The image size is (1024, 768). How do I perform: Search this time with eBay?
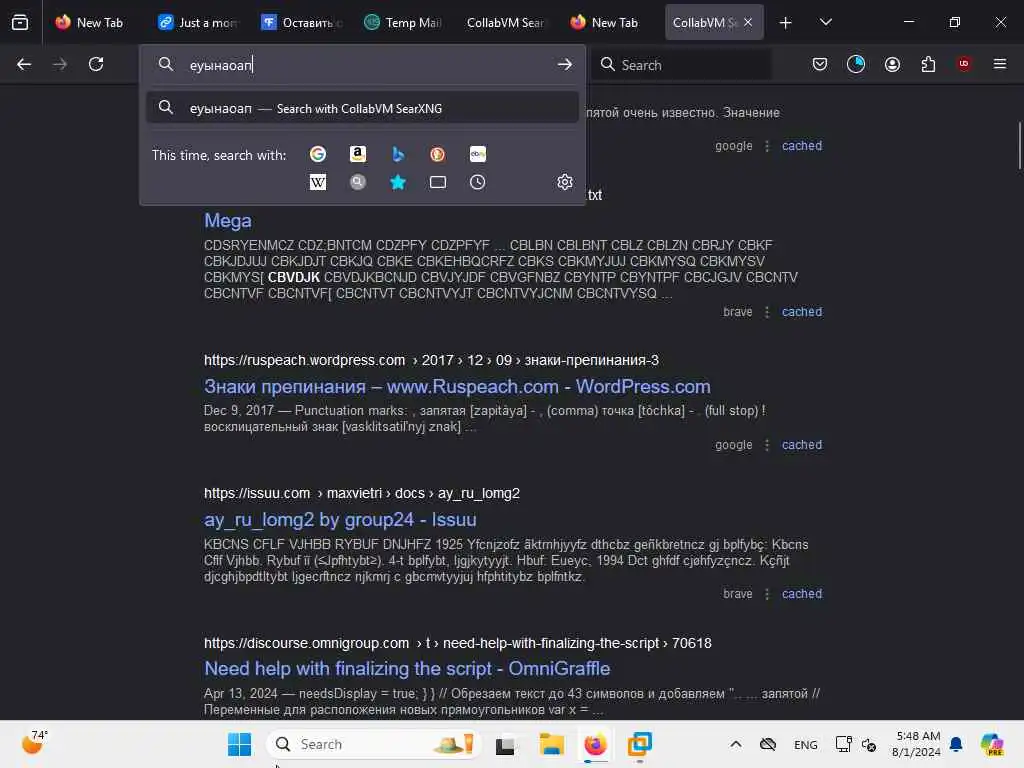point(477,154)
